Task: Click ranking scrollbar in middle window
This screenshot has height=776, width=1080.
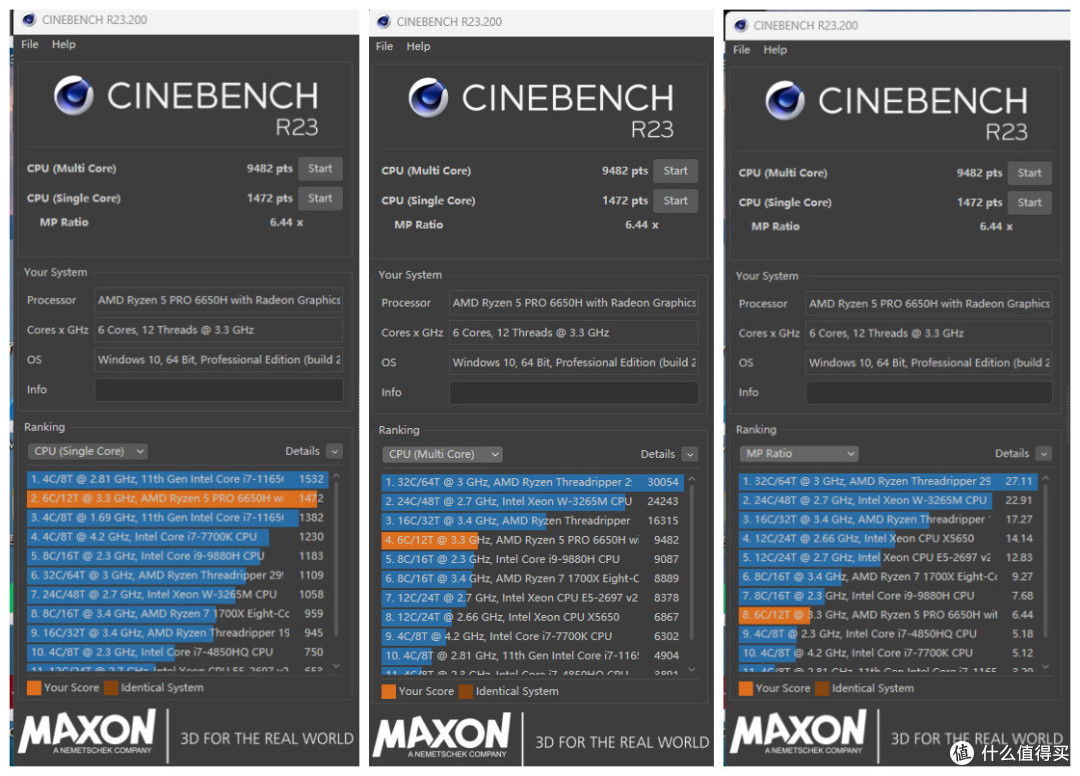Action: tap(692, 561)
